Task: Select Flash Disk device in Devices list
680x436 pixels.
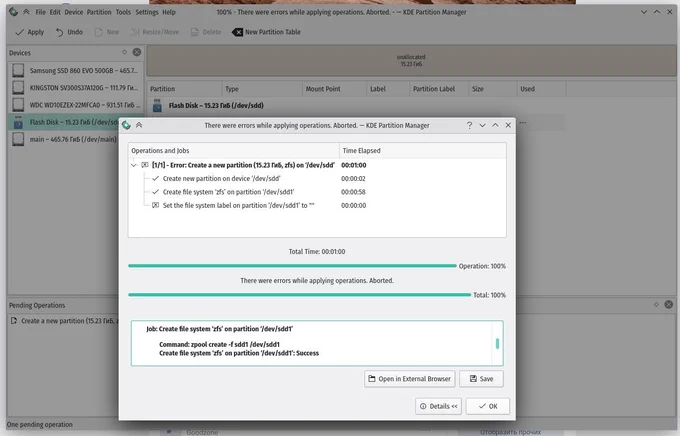Action: 64,122
